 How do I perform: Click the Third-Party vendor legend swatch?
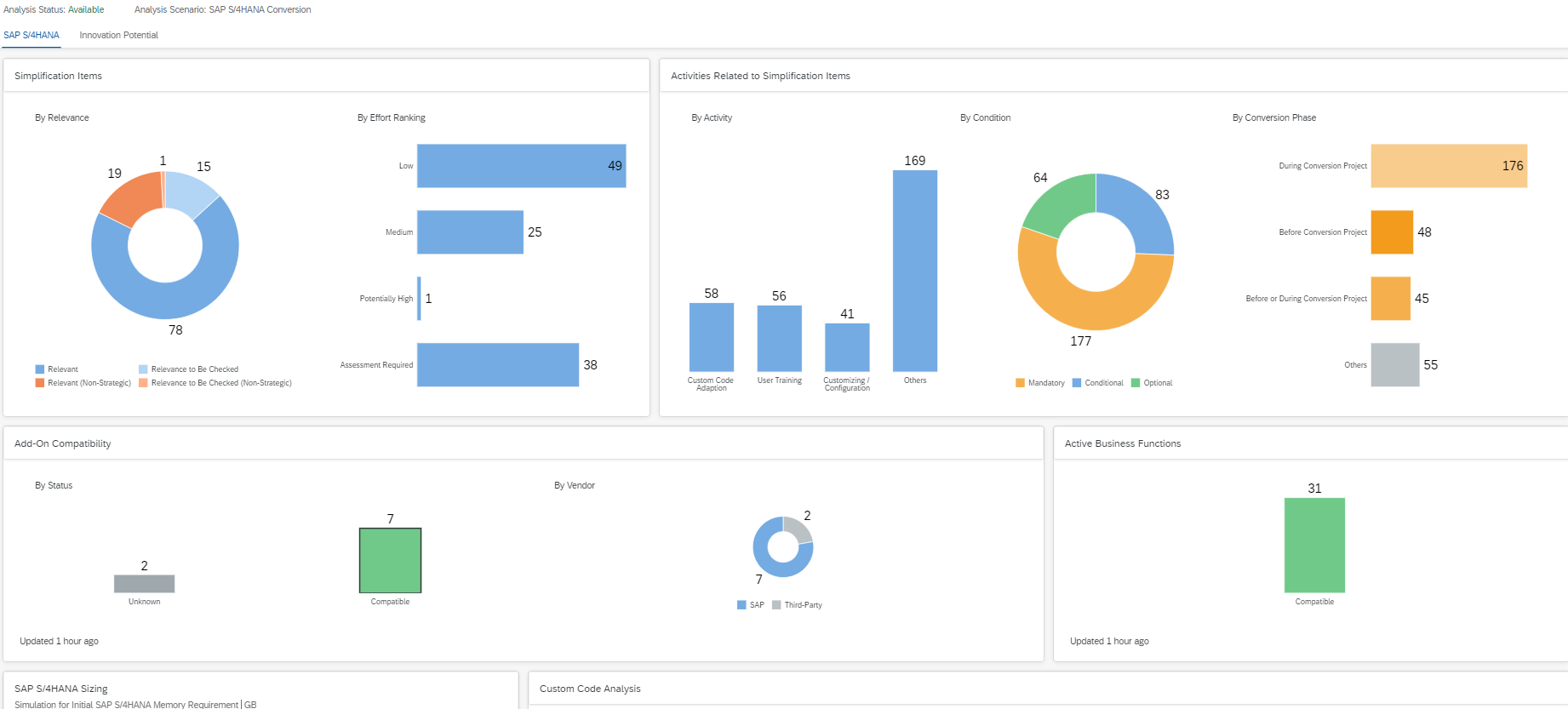(x=776, y=605)
